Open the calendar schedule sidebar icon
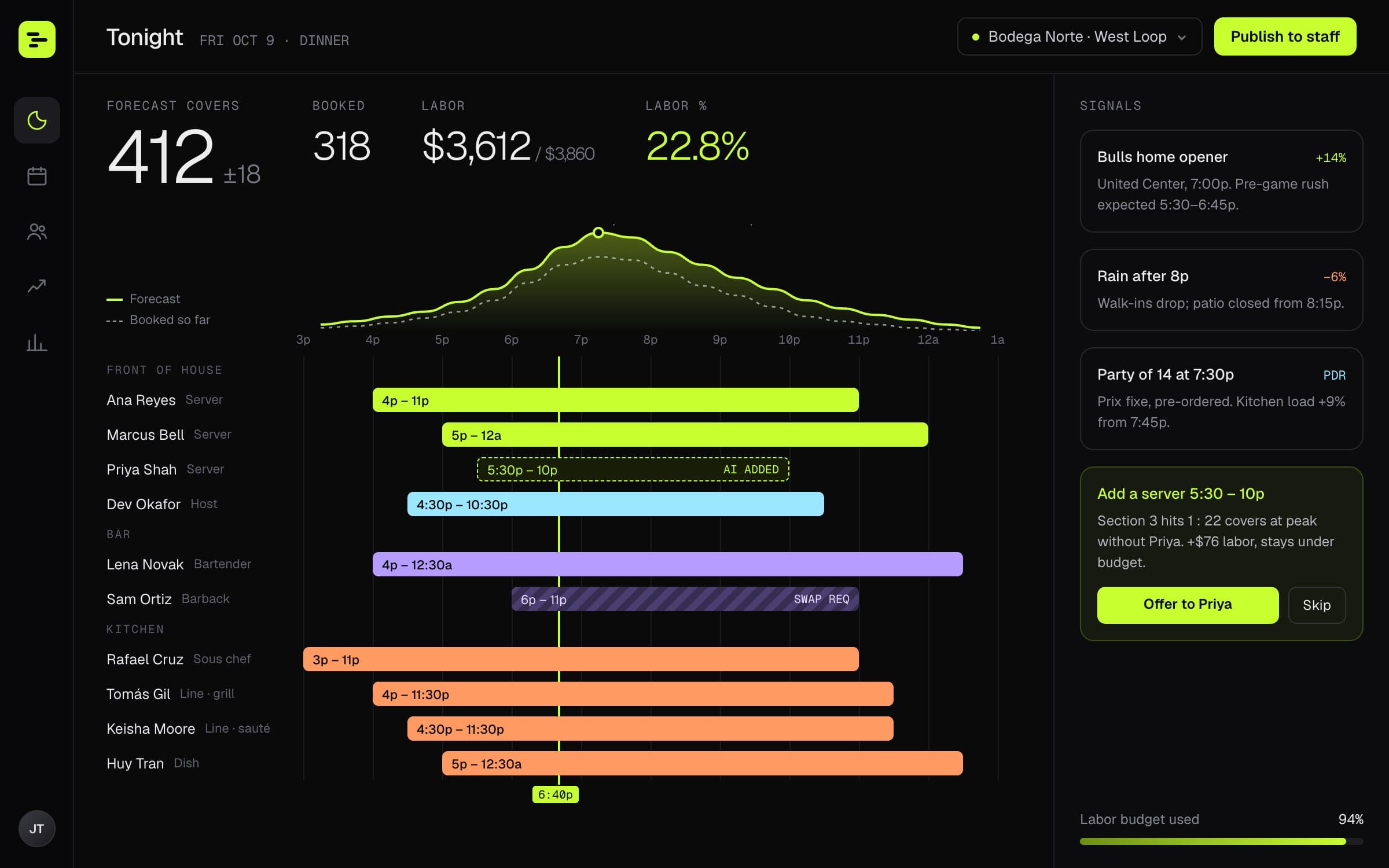The width and height of the screenshot is (1389, 868). [37, 176]
